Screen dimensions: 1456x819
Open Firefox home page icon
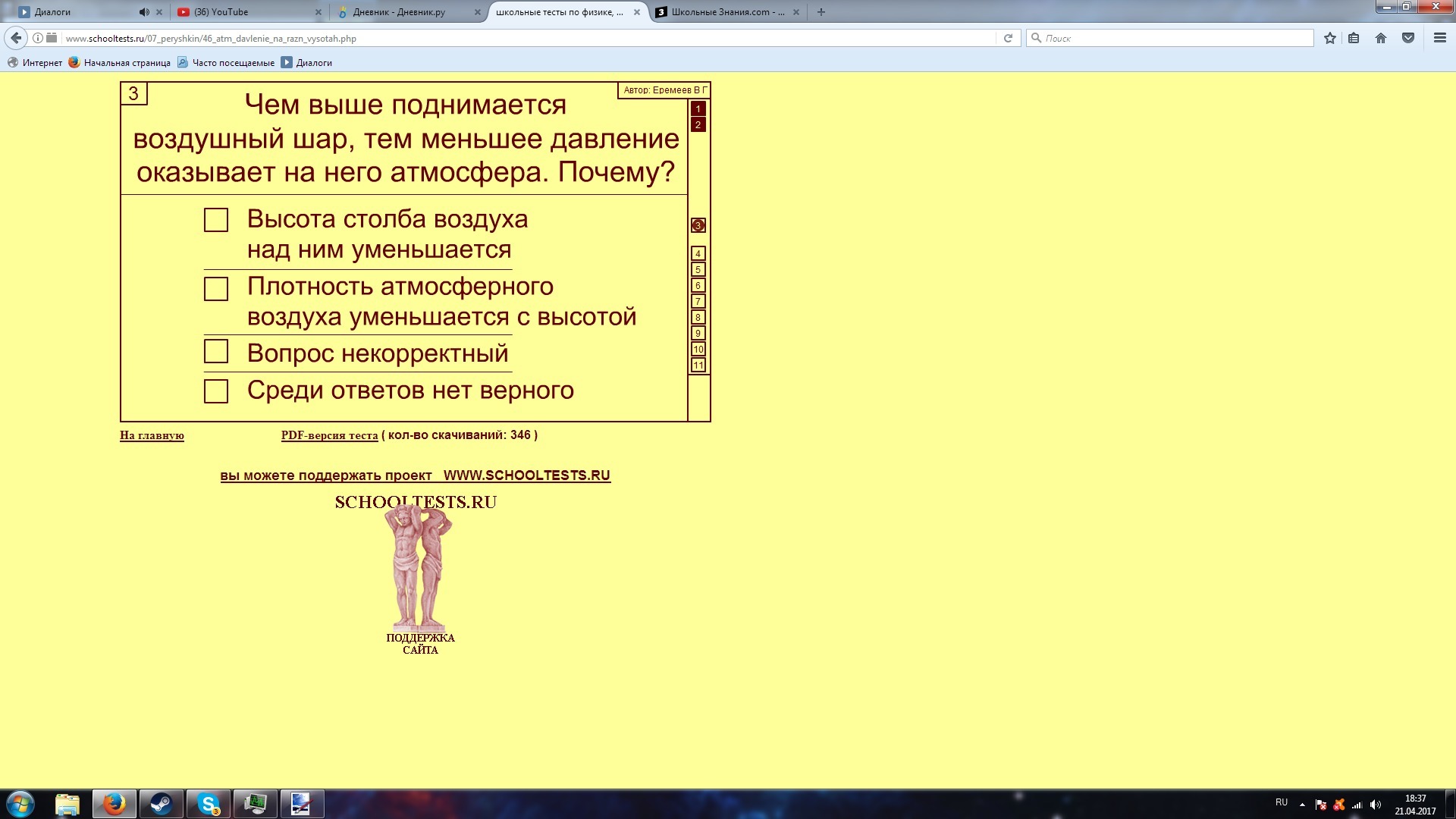click(x=1380, y=38)
